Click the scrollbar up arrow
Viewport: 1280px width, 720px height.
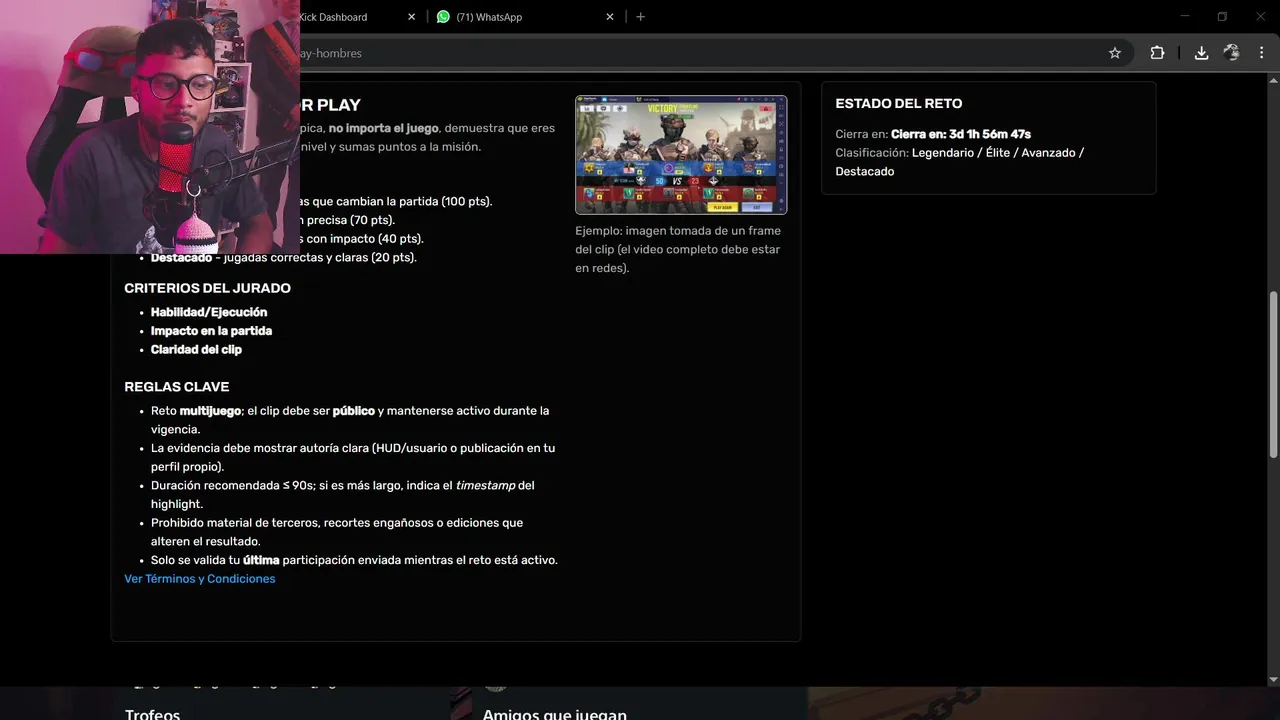1273,78
